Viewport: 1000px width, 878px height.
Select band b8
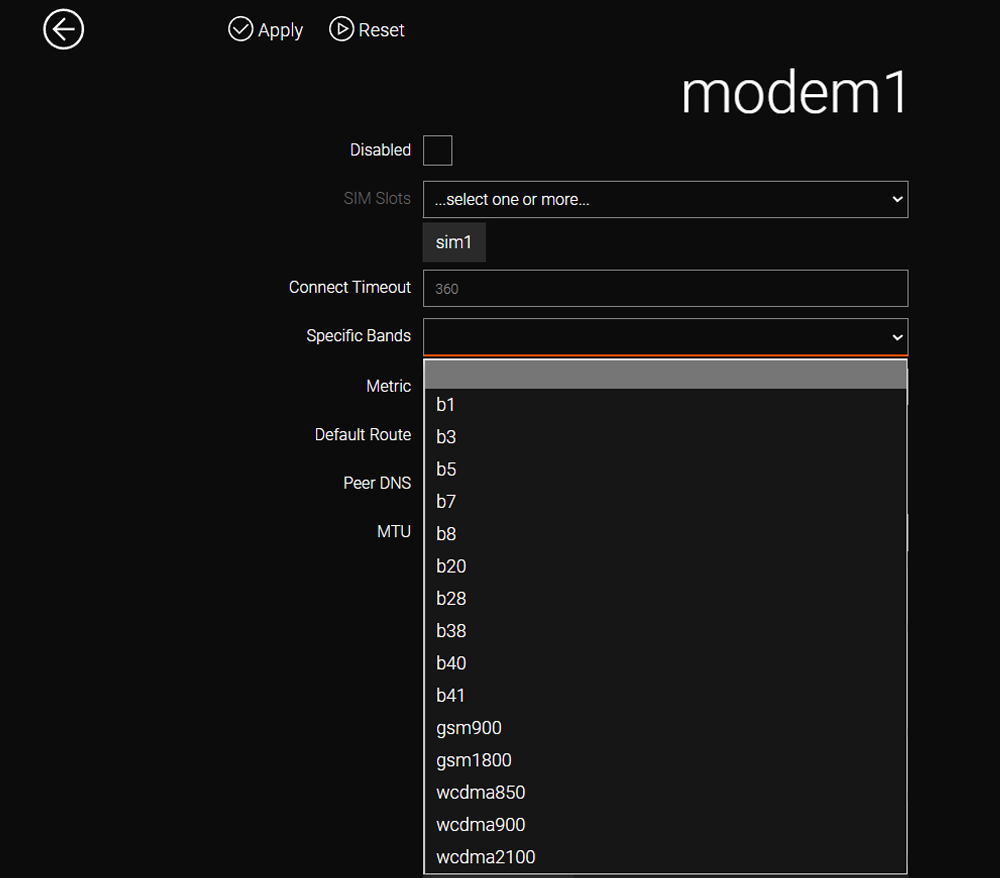point(665,534)
